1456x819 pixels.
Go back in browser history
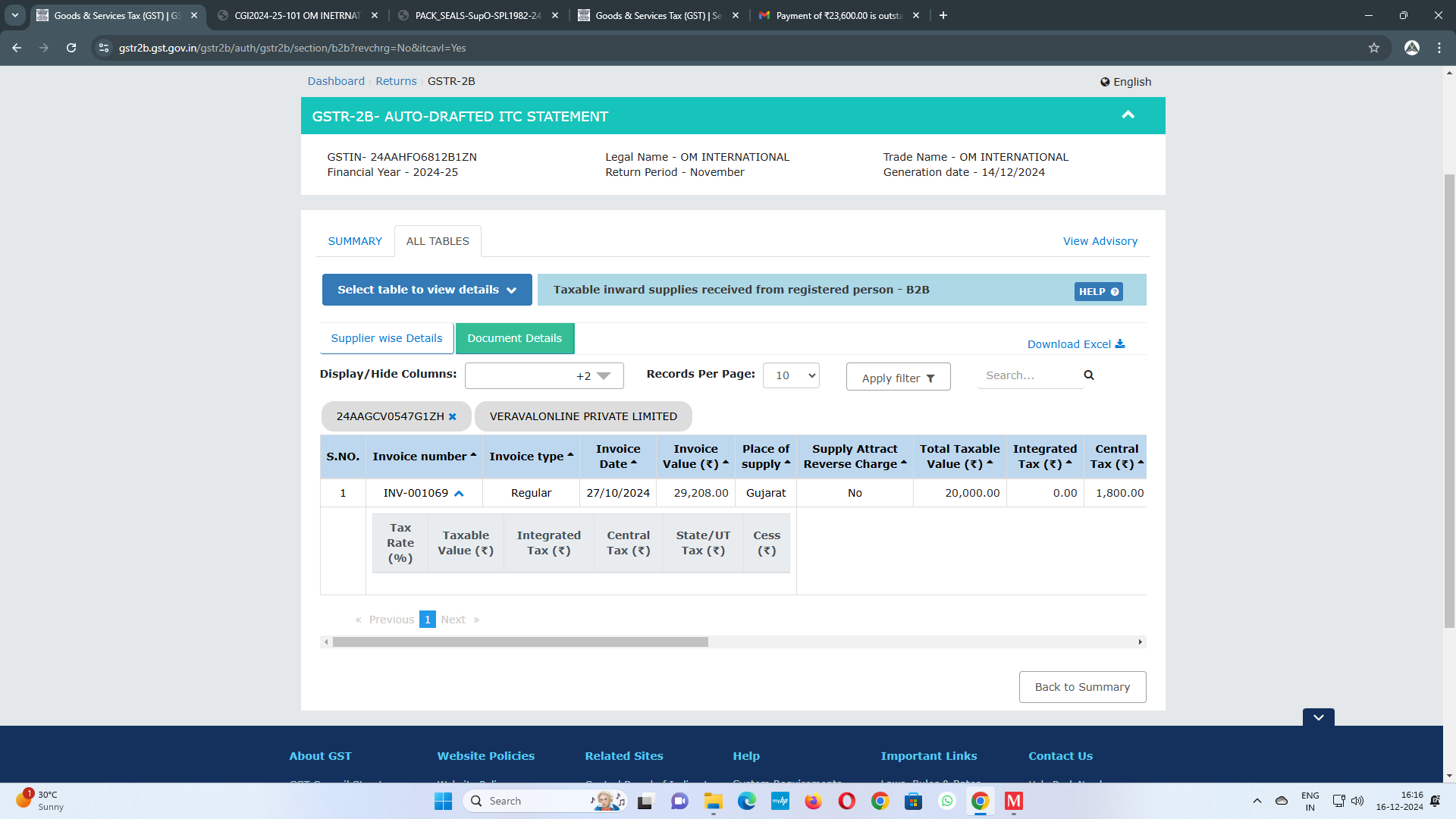17,48
